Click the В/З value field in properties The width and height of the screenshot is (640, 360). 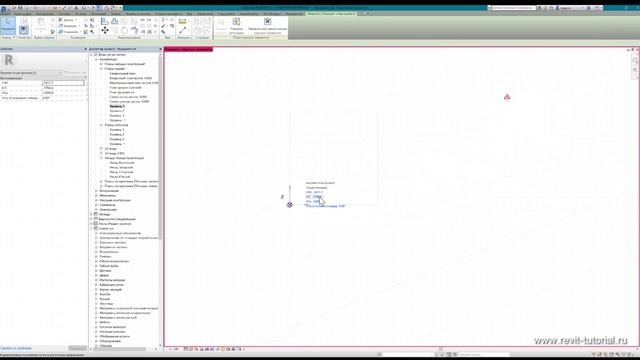pyautogui.click(x=64, y=88)
